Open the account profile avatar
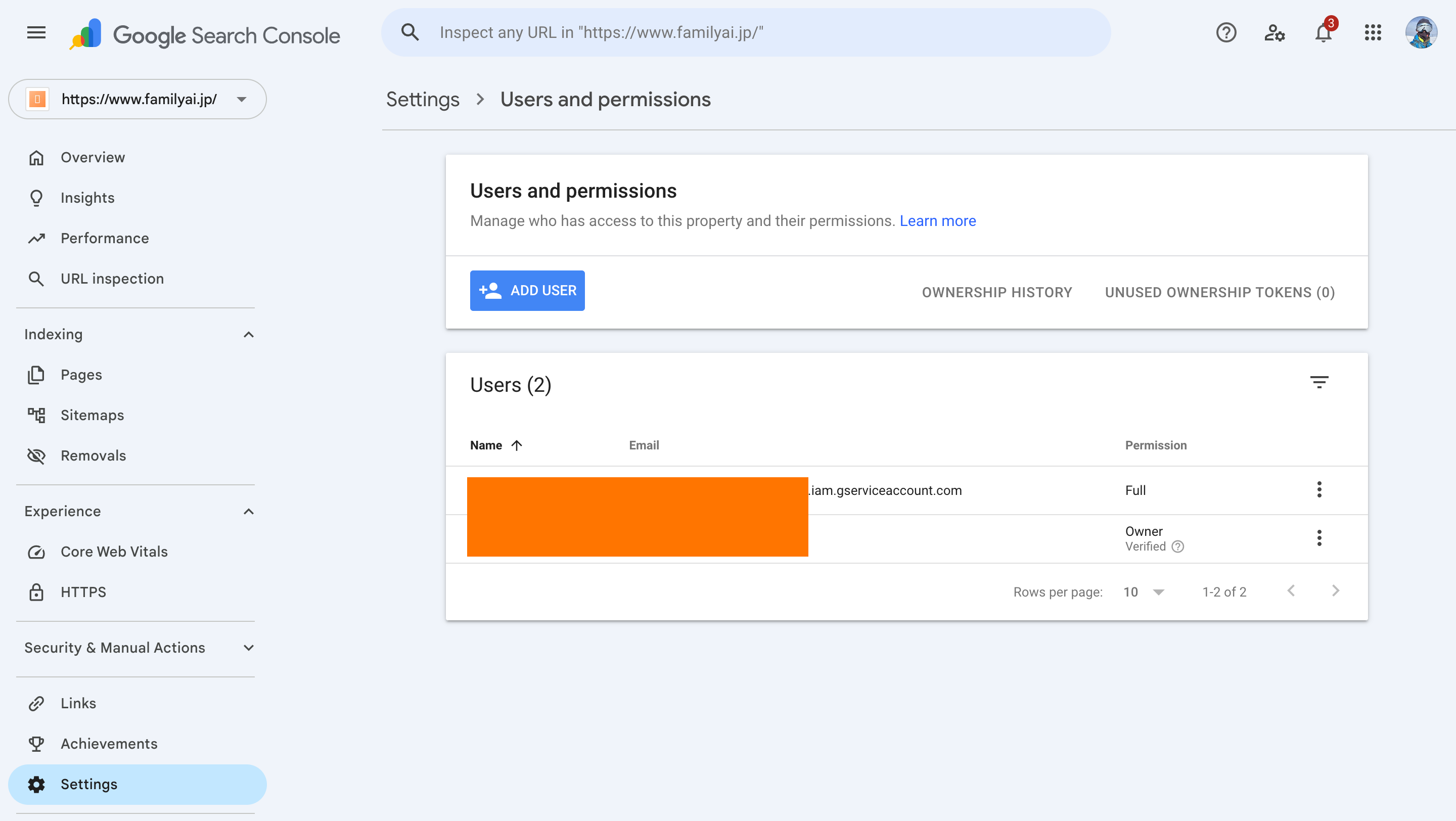The height and width of the screenshot is (821, 1456). pyautogui.click(x=1421, y=33)
